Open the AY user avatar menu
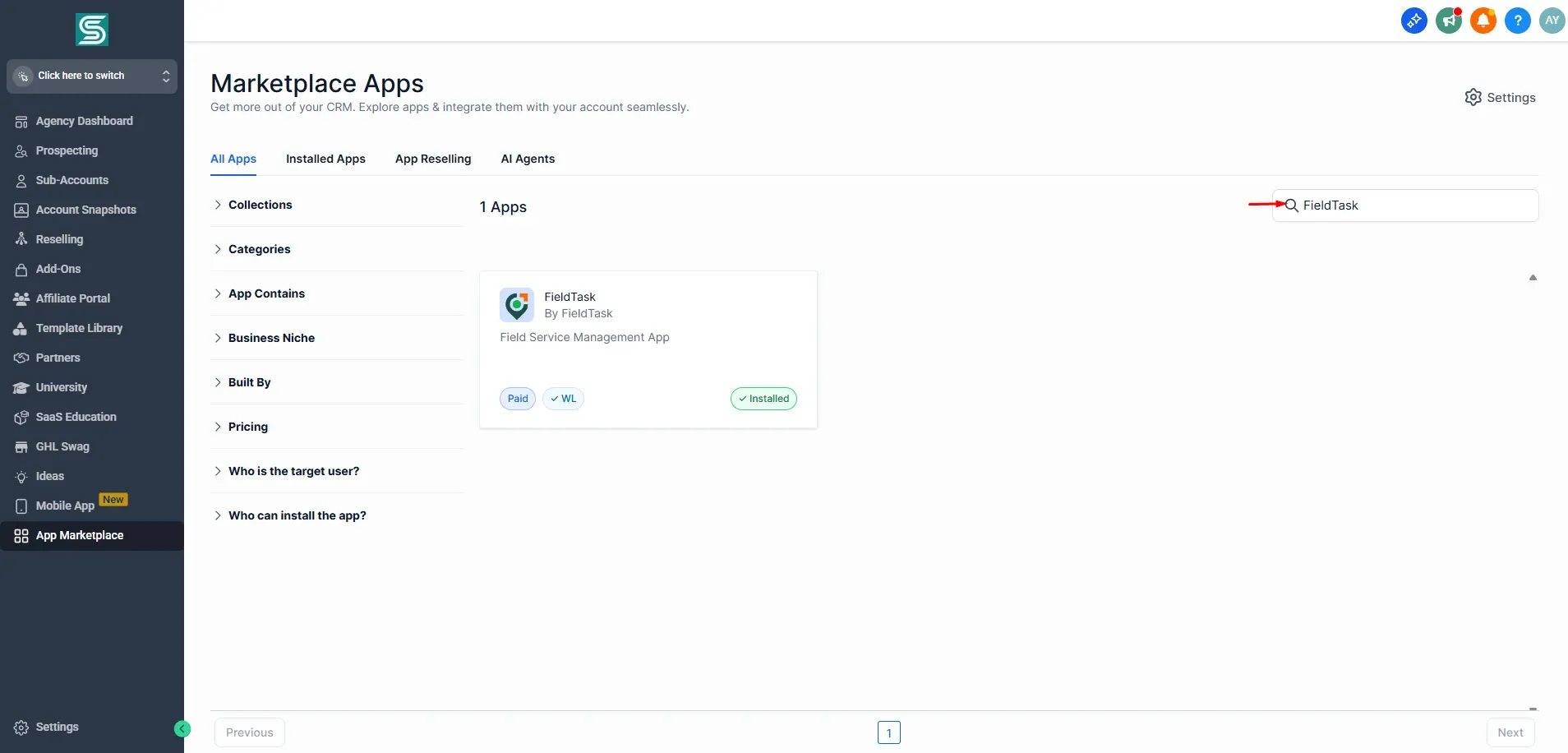 click(1552, 21)
